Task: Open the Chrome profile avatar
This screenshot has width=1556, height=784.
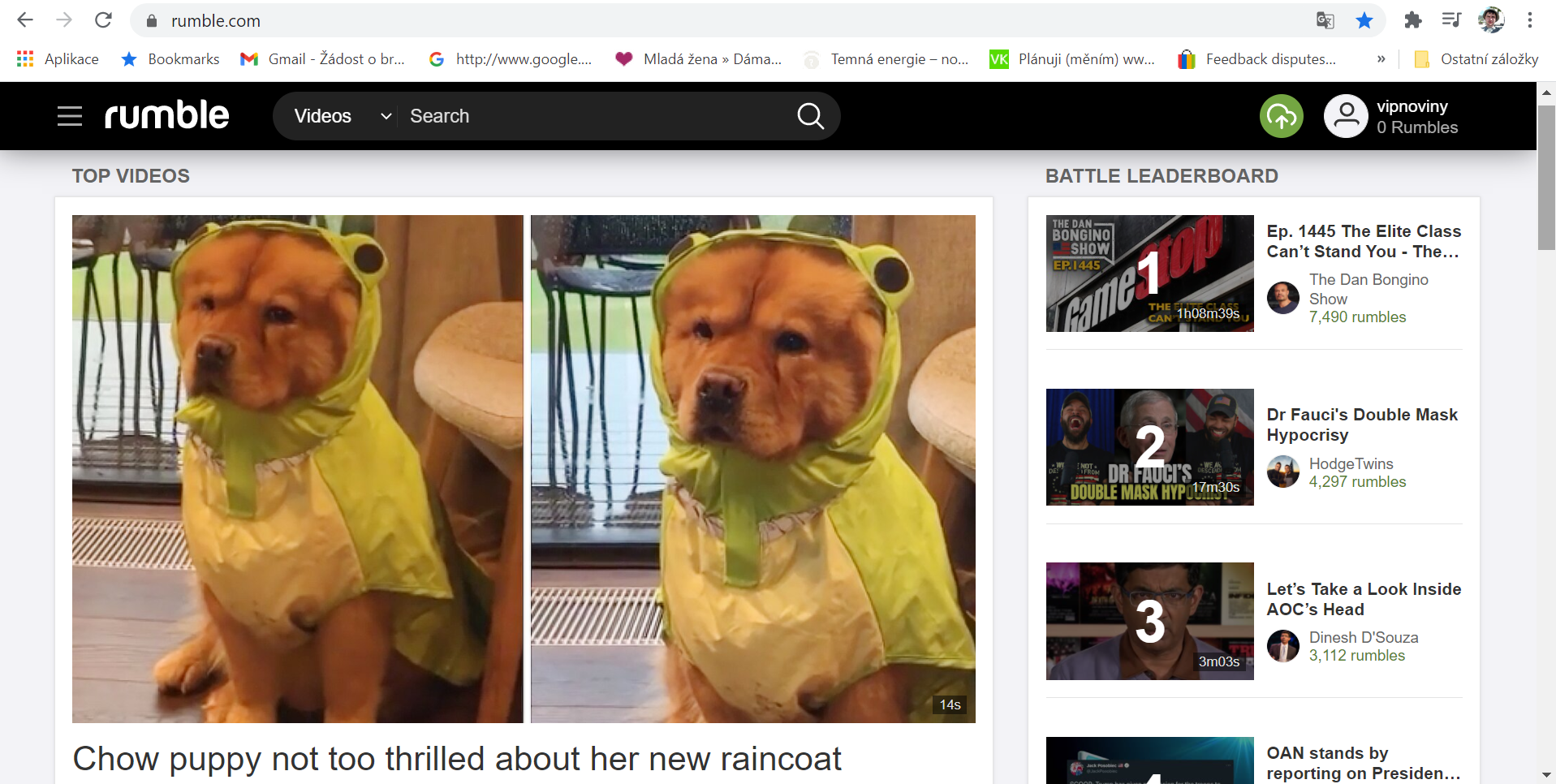Action: coord(1491,20)
